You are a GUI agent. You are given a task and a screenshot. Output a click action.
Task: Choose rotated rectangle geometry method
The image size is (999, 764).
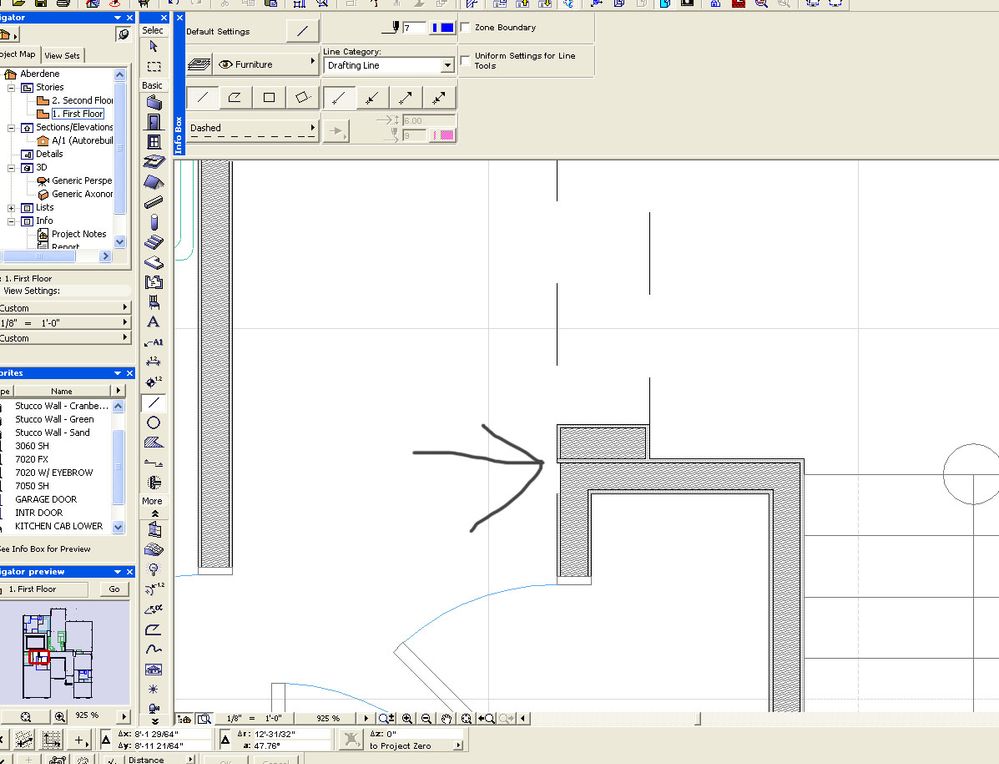tap(302, 97)
